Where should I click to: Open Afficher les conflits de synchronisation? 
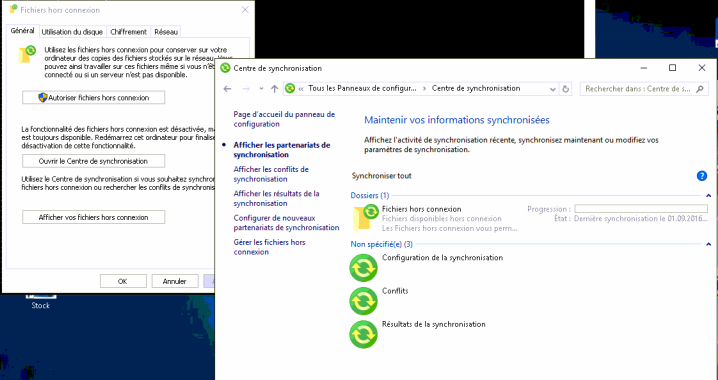pyautogui.click(x=271, y=174)
